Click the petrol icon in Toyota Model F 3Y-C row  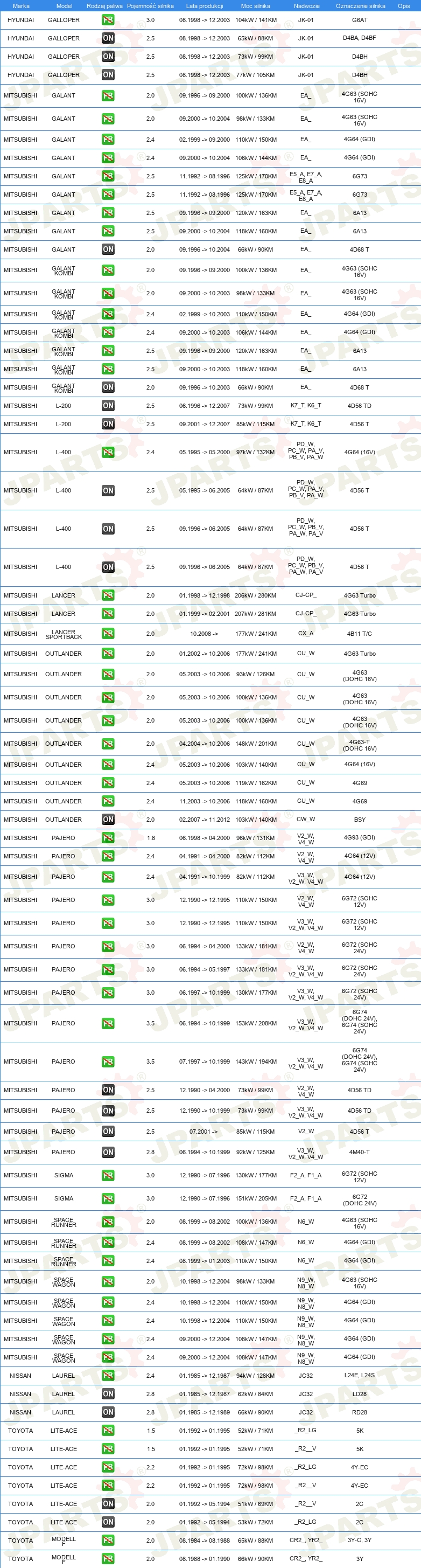tap(108, 1541)
